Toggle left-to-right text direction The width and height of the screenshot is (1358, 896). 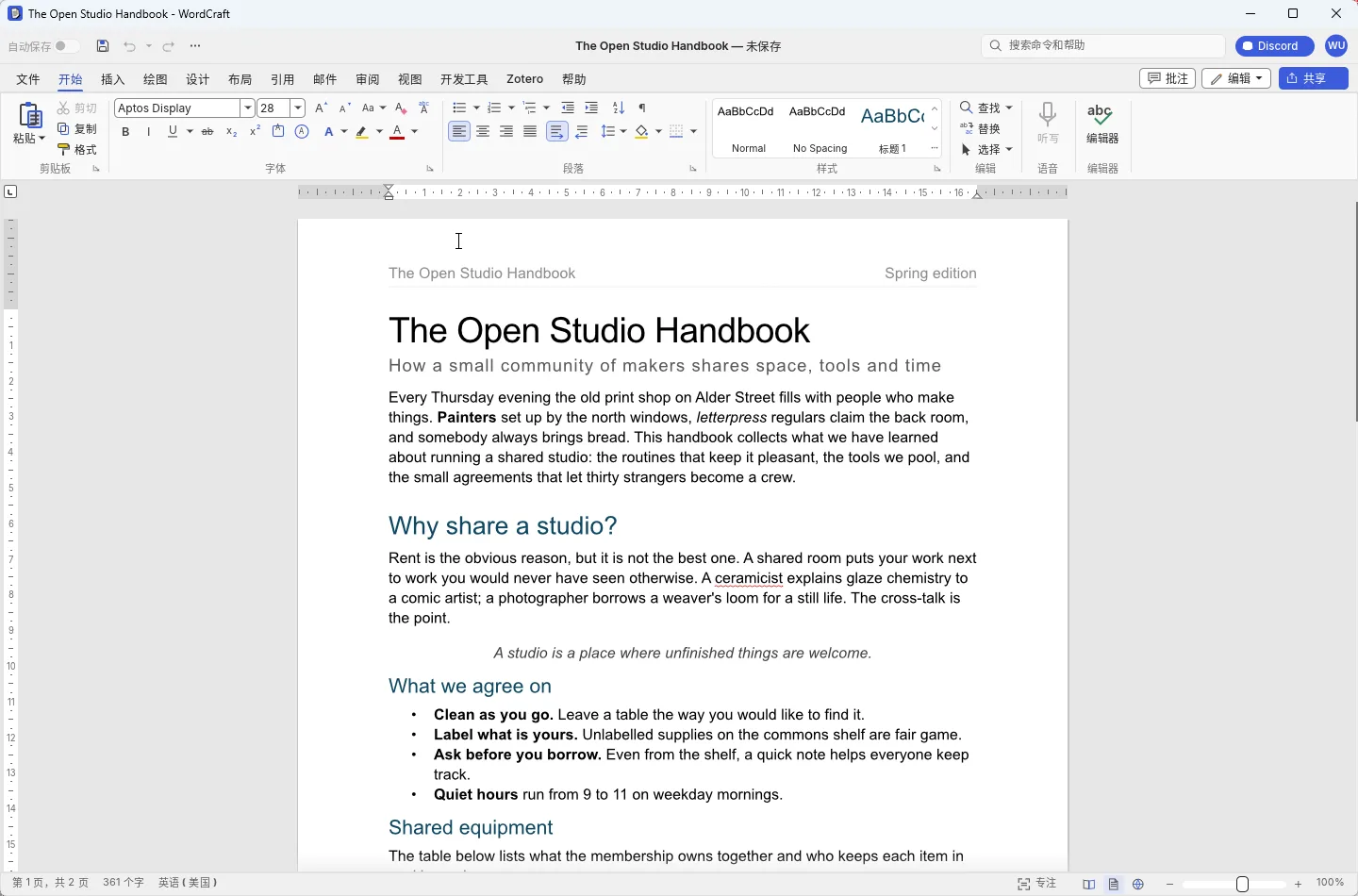pyautogui.click(x=557, y=132)
